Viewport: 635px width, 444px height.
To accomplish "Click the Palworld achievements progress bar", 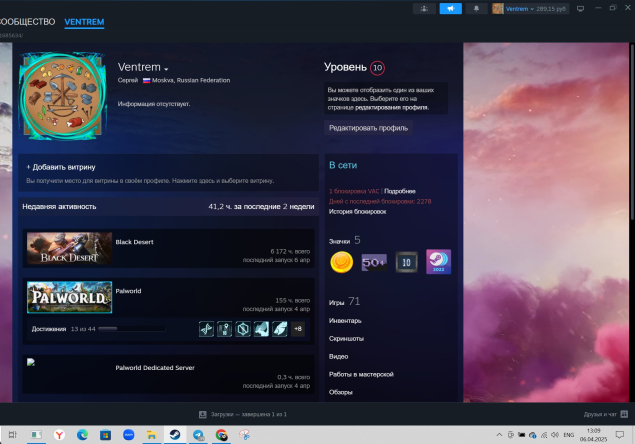I will [x=132, y=329].
